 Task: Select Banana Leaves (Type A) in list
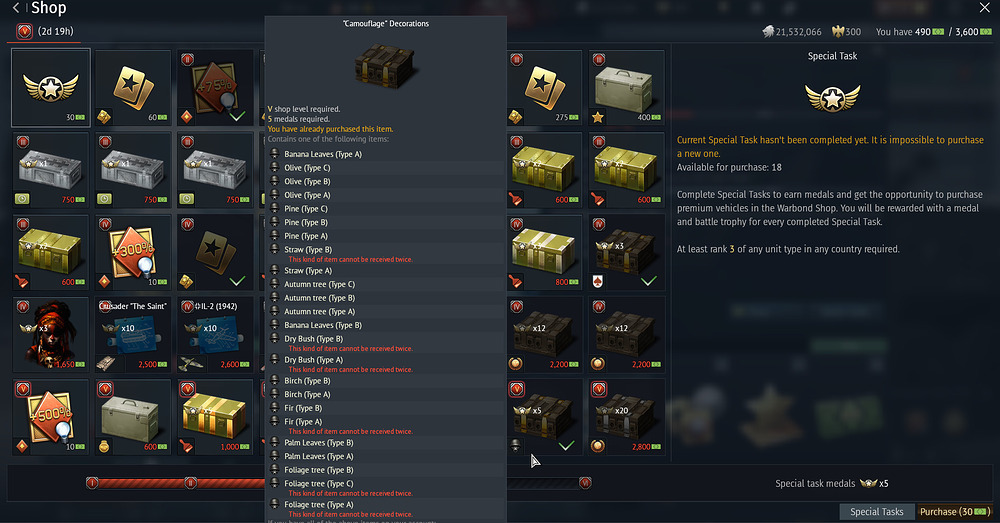(x=323, y=154)
